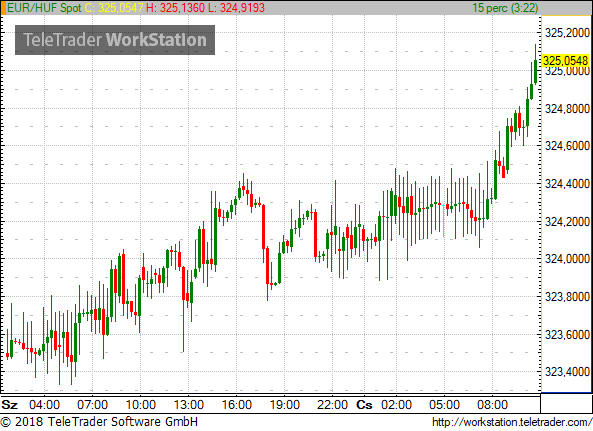Image resolution: width=593 pixels, height=431 pixels.
Task: Click the 325,2000 price axis label
Action: [567, 33]
